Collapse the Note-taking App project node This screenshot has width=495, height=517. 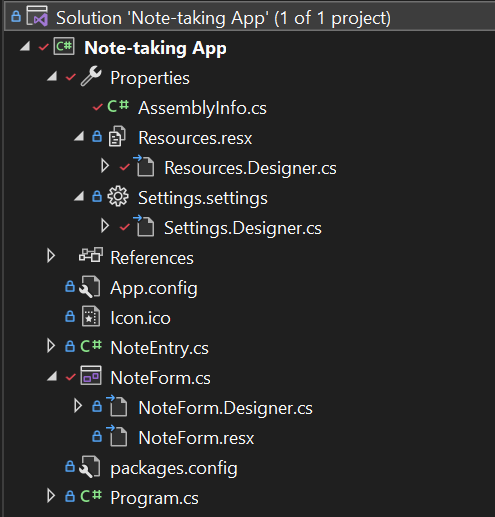coord(25,46)
